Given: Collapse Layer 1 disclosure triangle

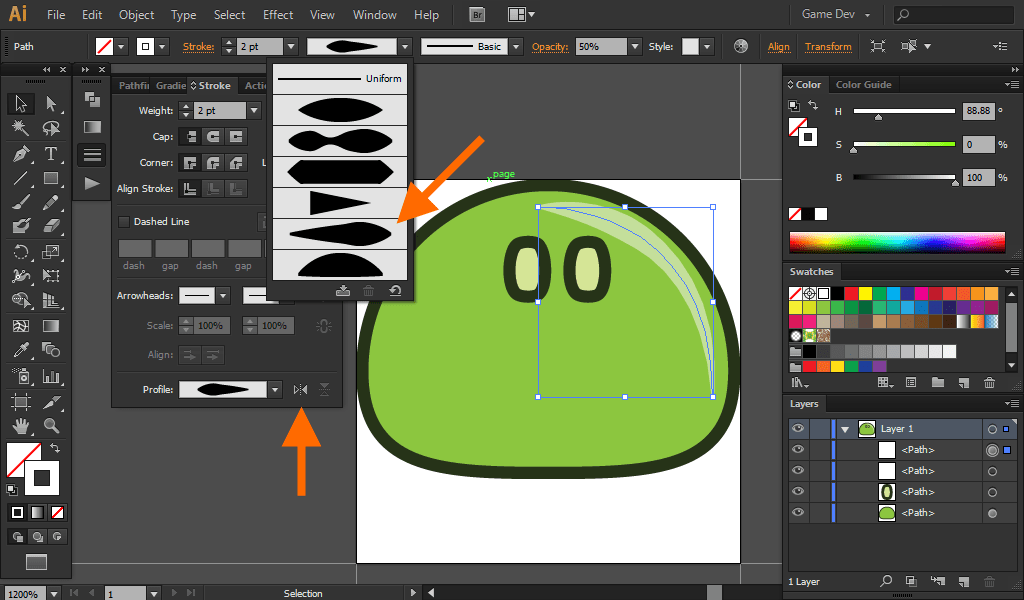Looking at the screenshot, I should coord(845,429).
